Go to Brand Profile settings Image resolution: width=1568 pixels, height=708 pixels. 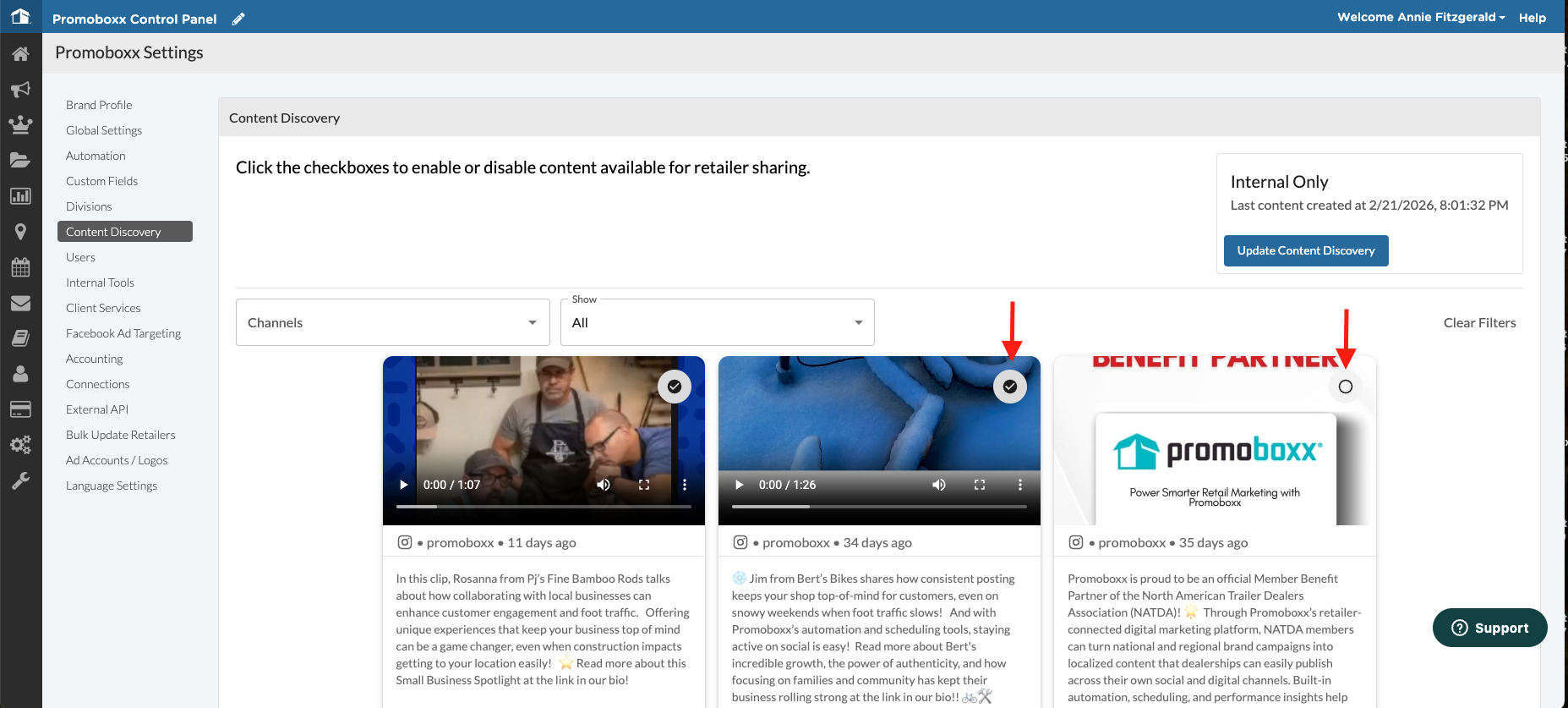[x=99, y=105]
